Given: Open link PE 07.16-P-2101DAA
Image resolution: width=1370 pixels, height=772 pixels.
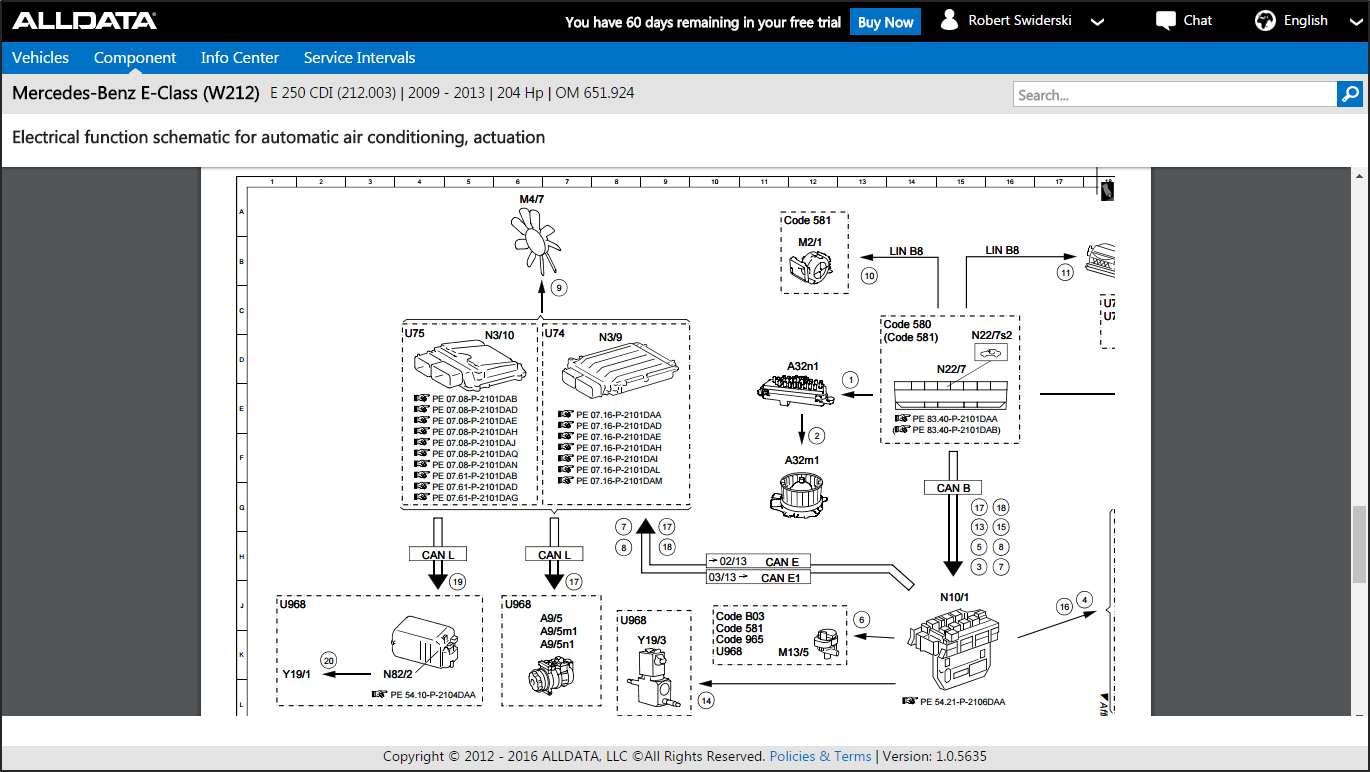Looking at the screenshot, I should (618, 415).
